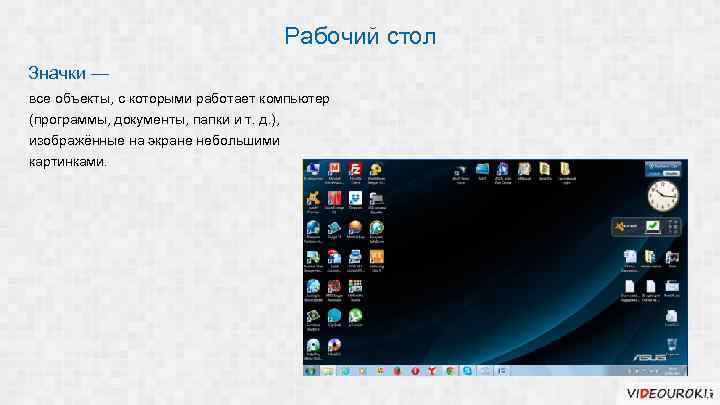The width and height of the screenshot is (720, 405).
Task: Open the FileZilla desktop shortcut
Action: coord(355,173)
